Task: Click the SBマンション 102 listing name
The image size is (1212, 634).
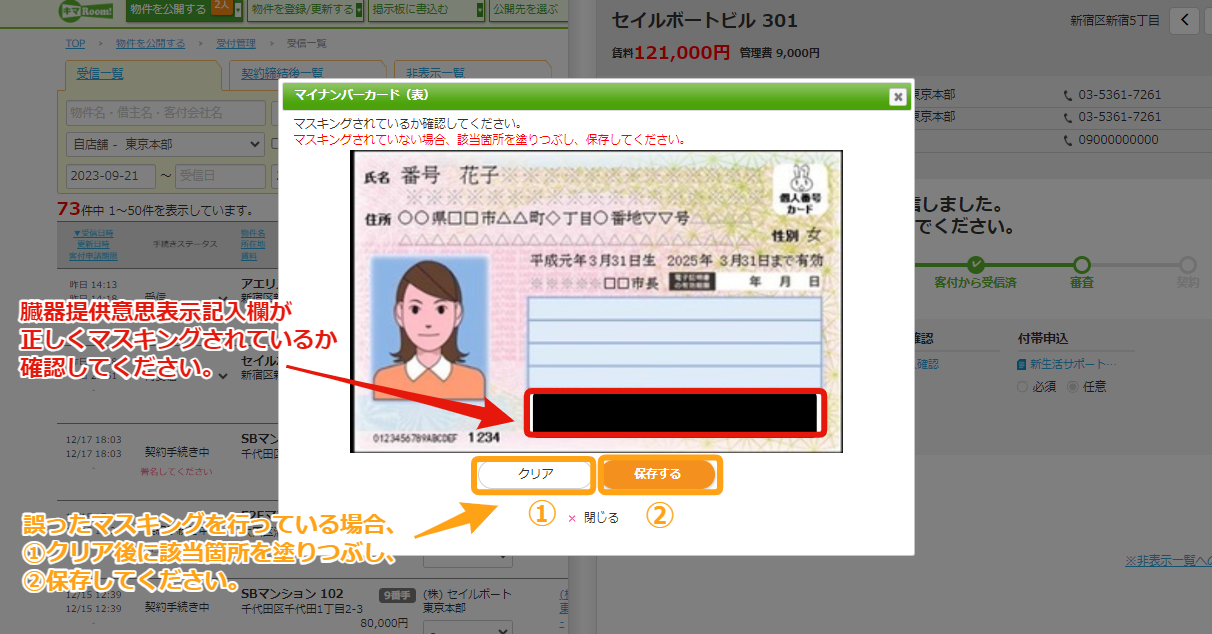Action: [x=292, y=592]
